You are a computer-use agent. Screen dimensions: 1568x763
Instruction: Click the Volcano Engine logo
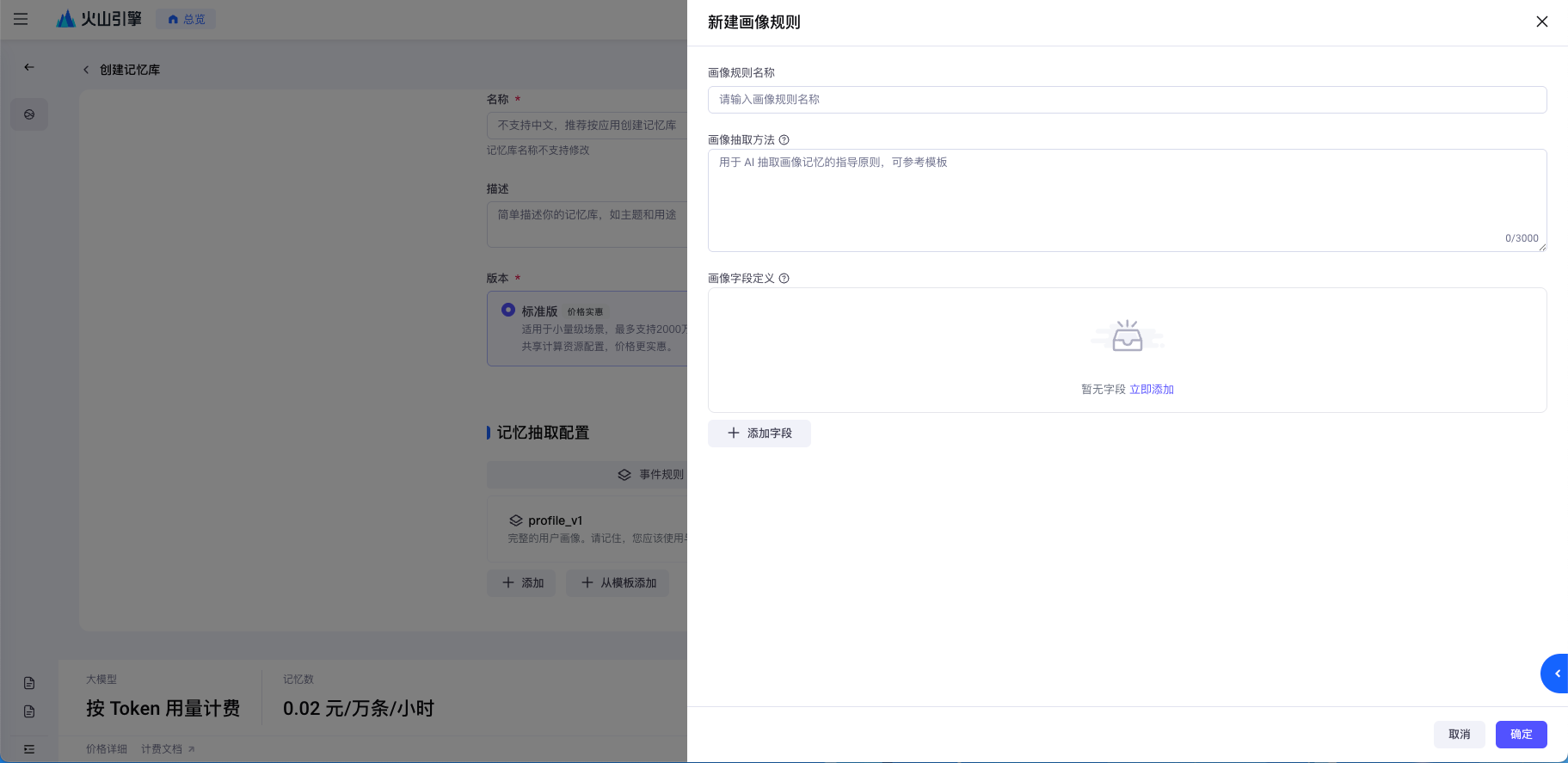click(99, 19)
